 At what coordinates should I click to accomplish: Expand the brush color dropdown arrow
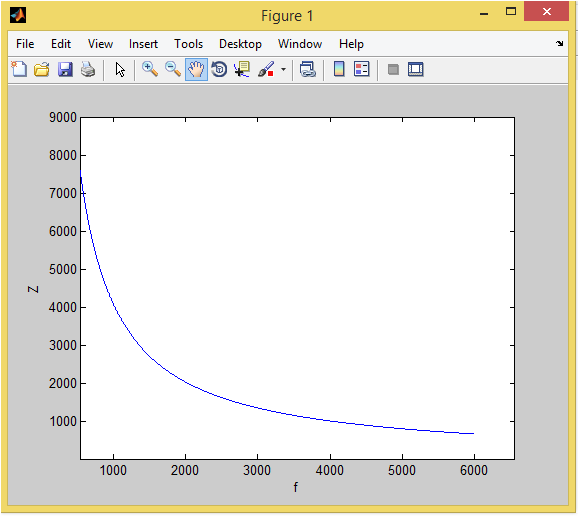pyautogui.click(x=283, y=69)
